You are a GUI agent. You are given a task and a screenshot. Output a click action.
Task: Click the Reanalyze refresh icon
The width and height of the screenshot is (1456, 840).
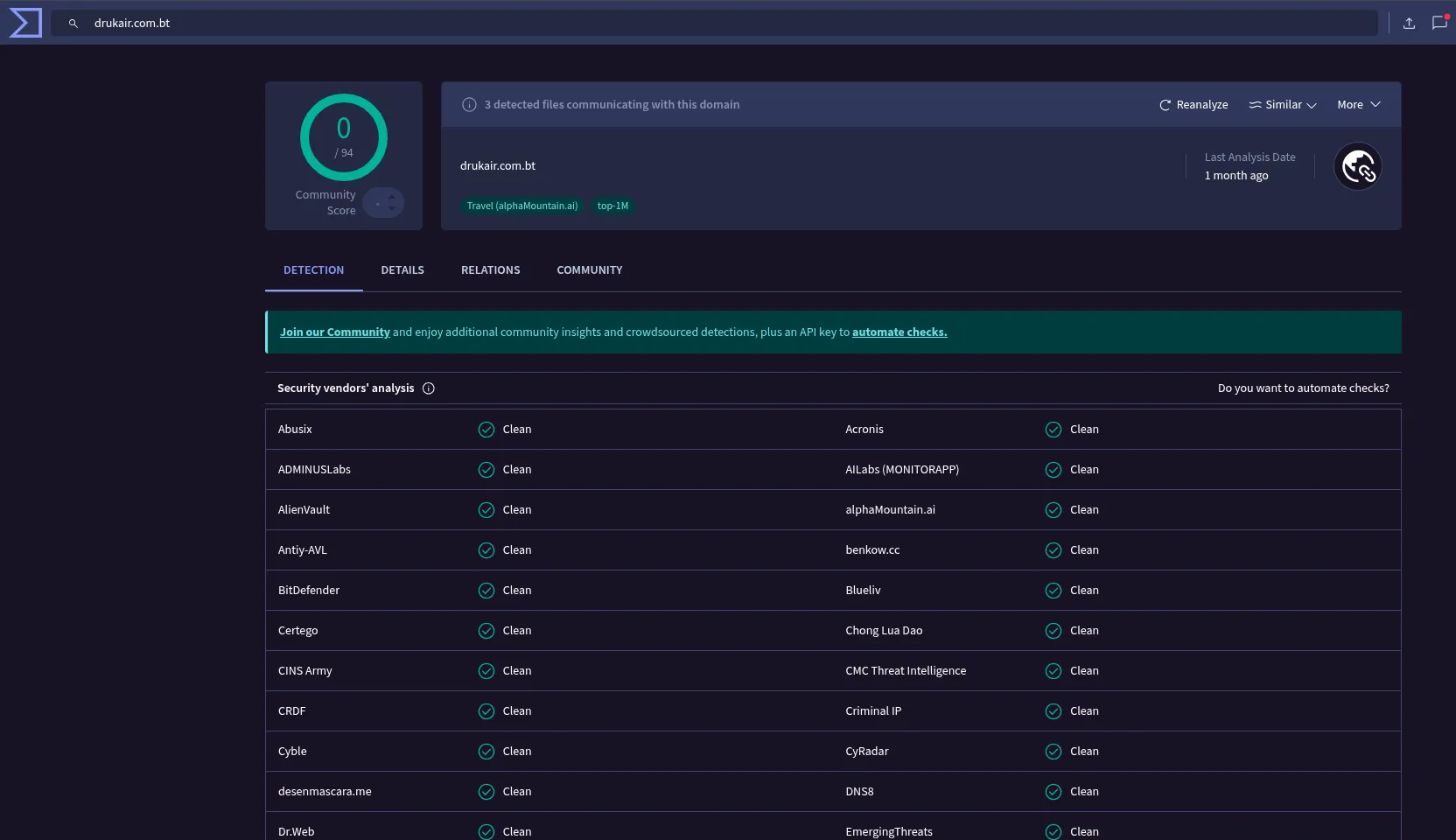click(x=1165, y=105)
